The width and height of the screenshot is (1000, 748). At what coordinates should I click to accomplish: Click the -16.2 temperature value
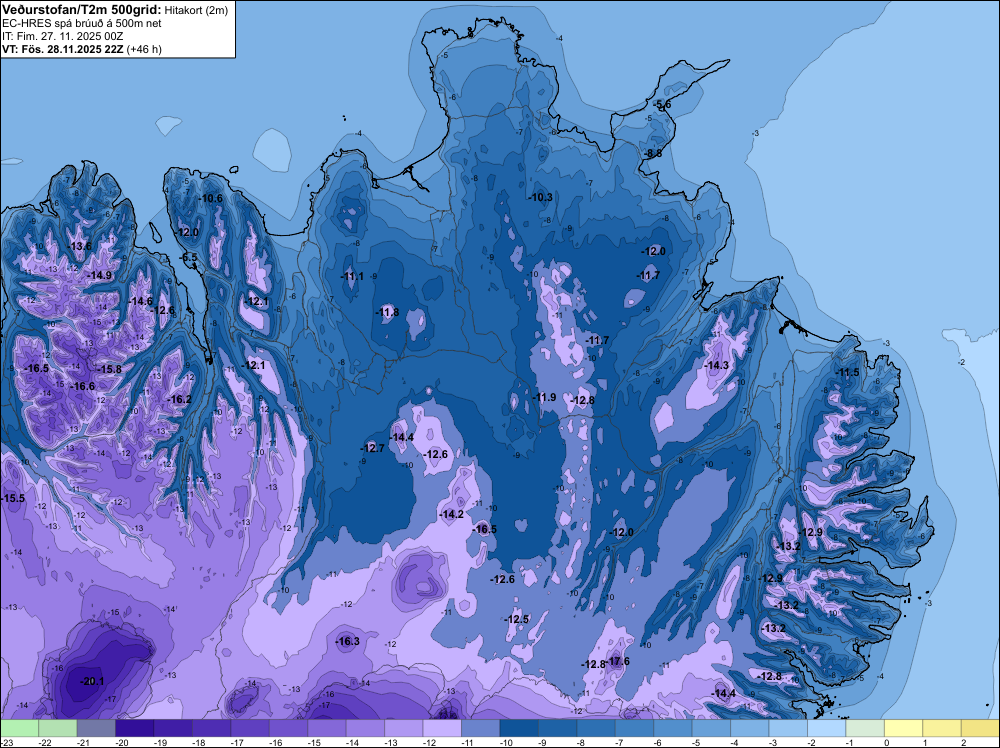[x=179, y=400]
